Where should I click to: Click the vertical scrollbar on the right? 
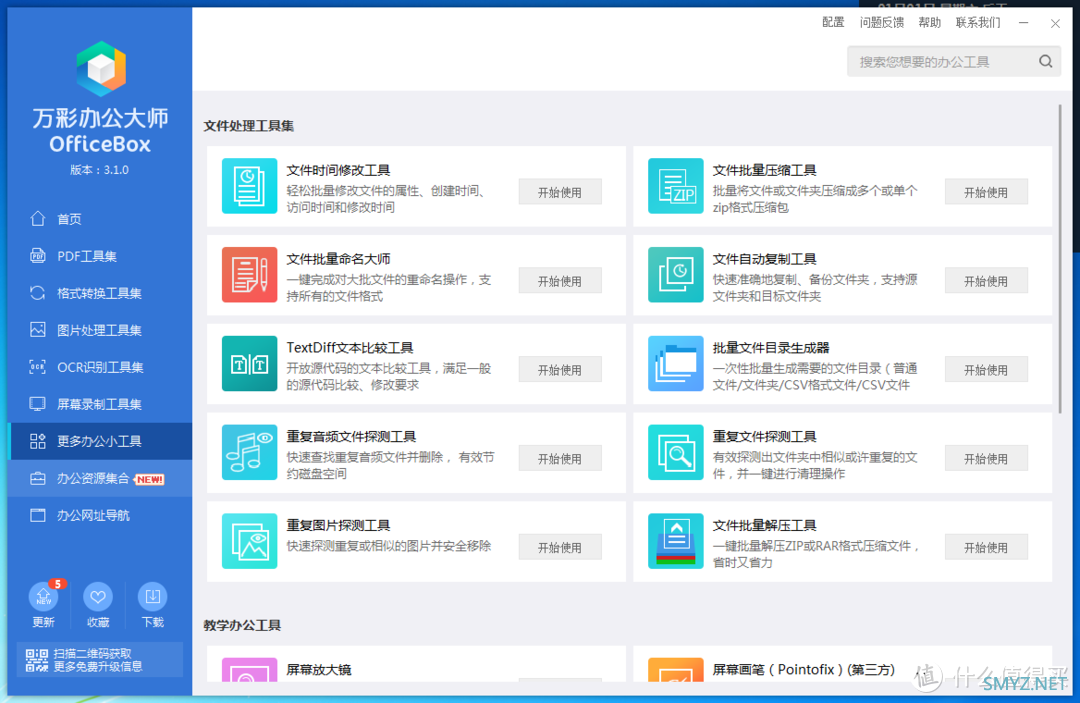coord(1059,258)
